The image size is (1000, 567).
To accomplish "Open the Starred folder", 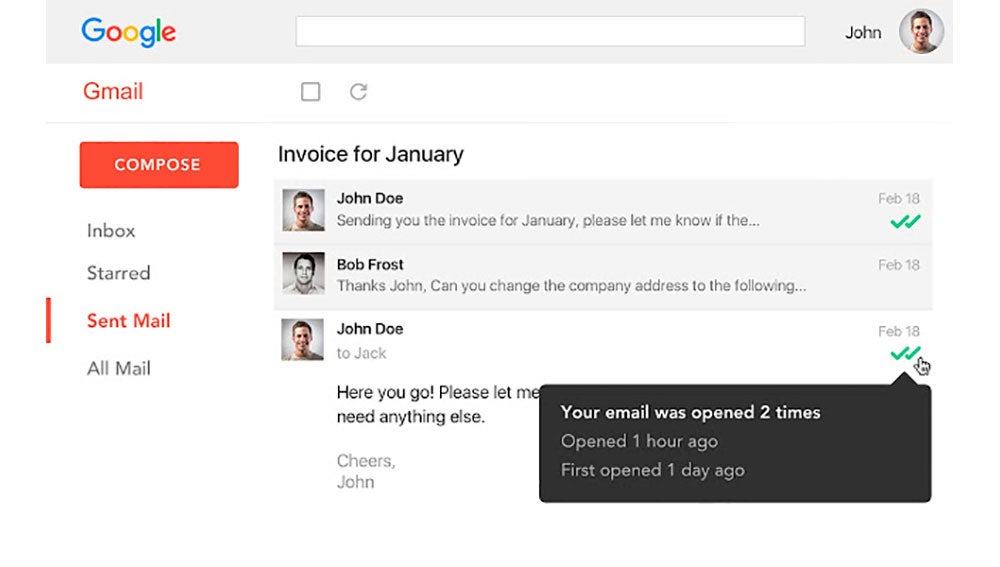I will pyautogui.click(x=119, y=273).
